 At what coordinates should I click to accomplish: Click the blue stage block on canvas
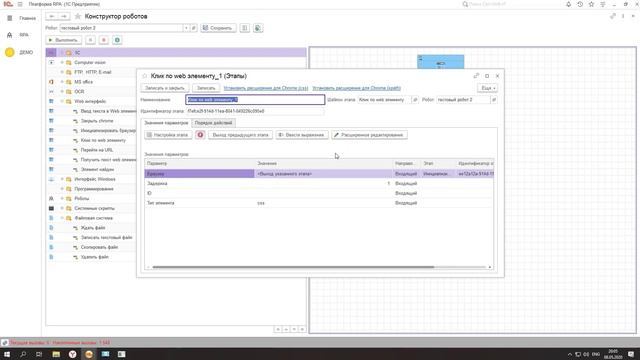(x=440, y=62)
